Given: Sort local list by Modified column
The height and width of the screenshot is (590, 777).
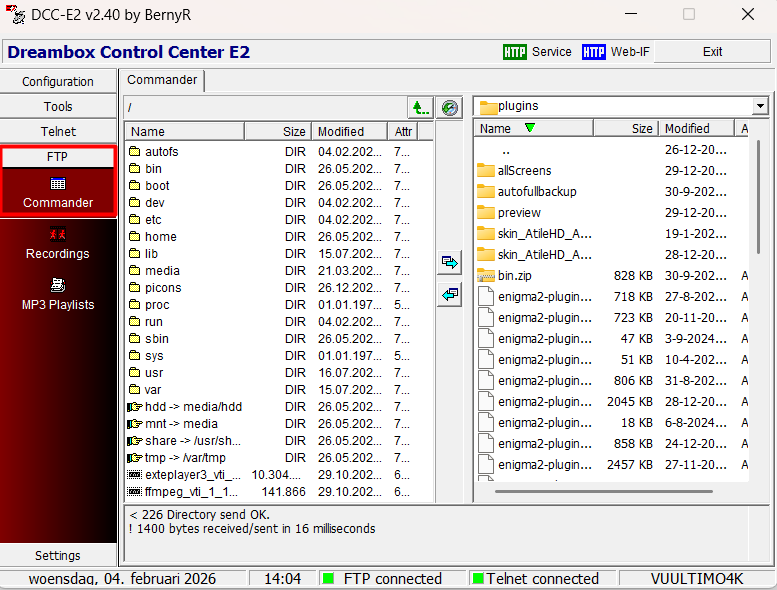Looking at the screenshot, I should (x=696, y=128).
